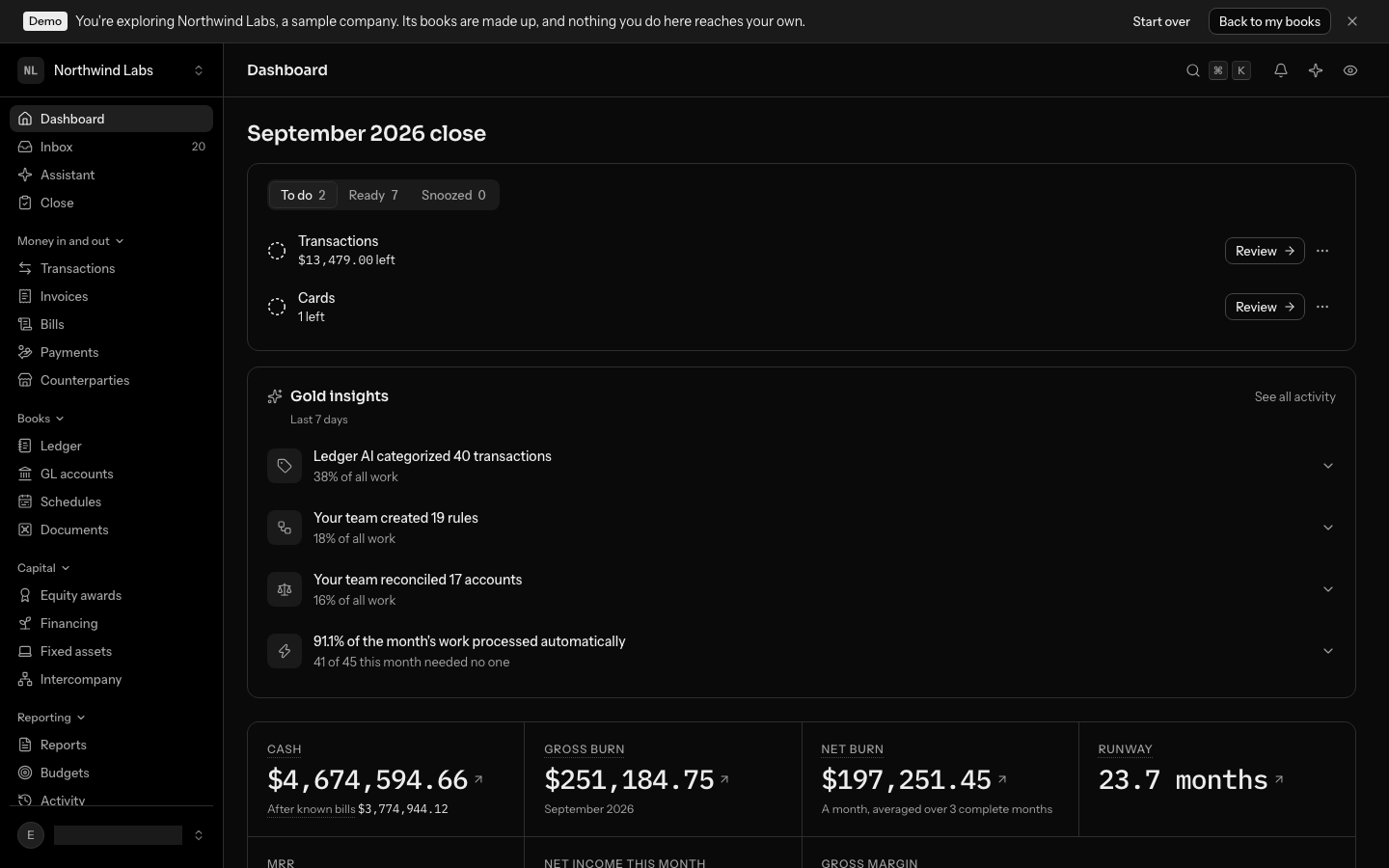
Task: Open Equity awards in the sidebar
Action: coord(111,595)
